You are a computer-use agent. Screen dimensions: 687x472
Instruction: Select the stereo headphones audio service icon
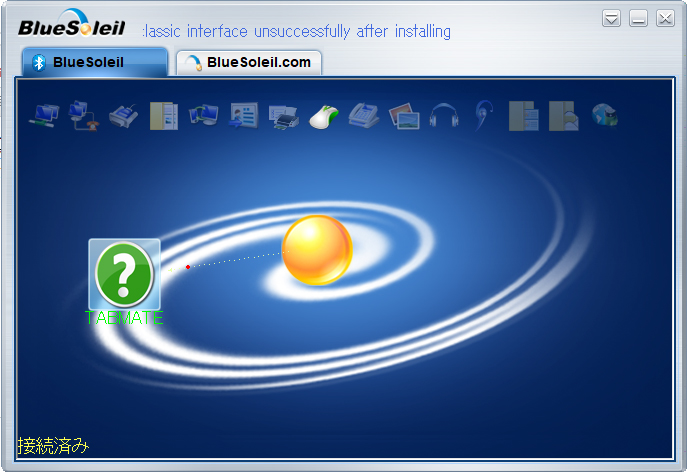[444, 116]
